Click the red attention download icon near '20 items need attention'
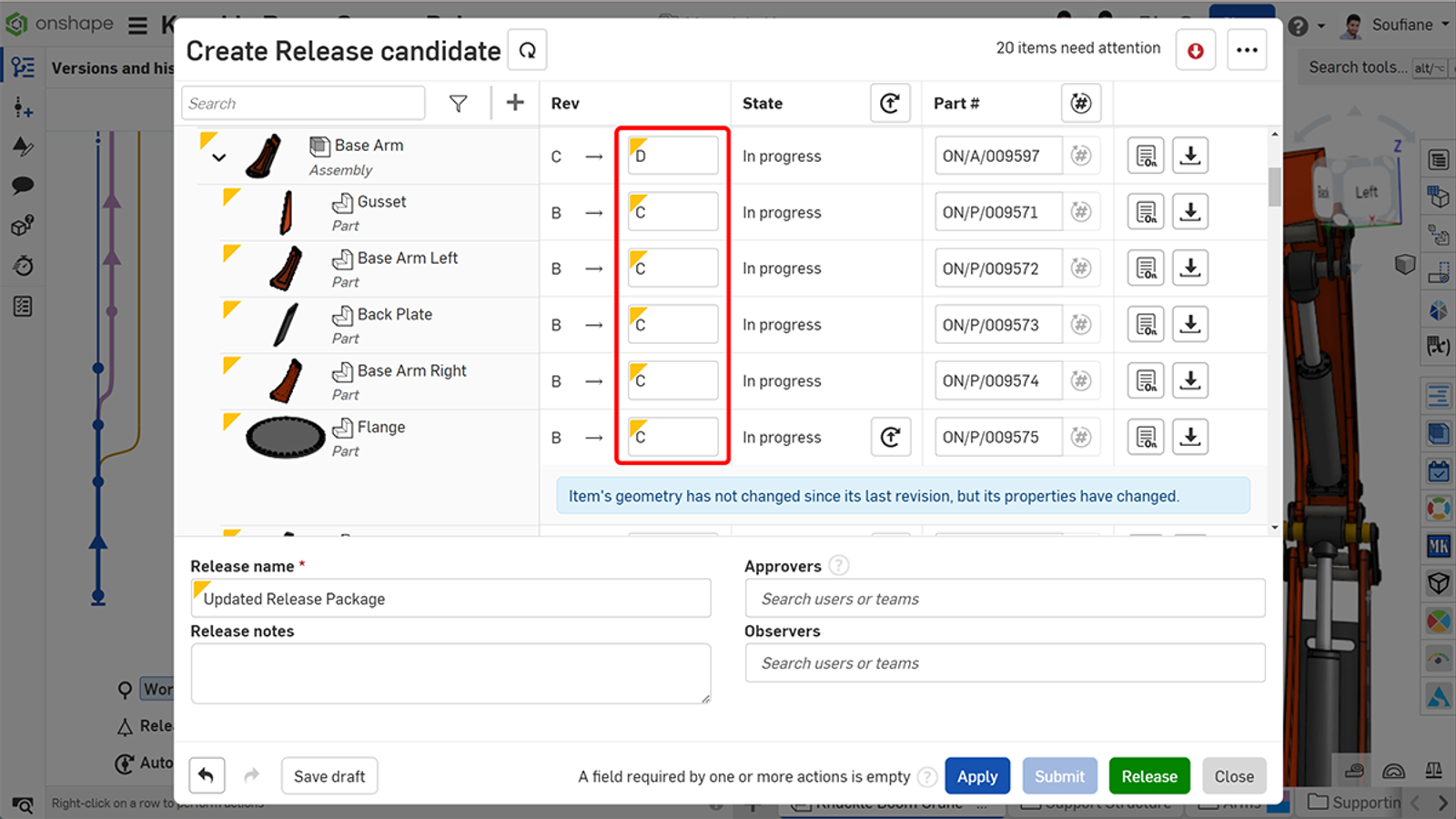 click(1195, 49)
